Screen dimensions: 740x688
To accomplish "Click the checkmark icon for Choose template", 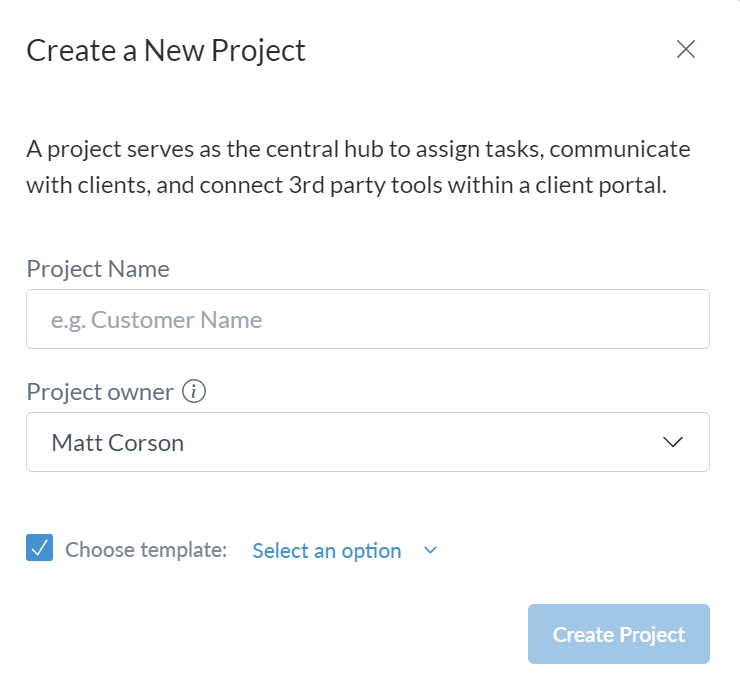I will (x=40, y=549).
